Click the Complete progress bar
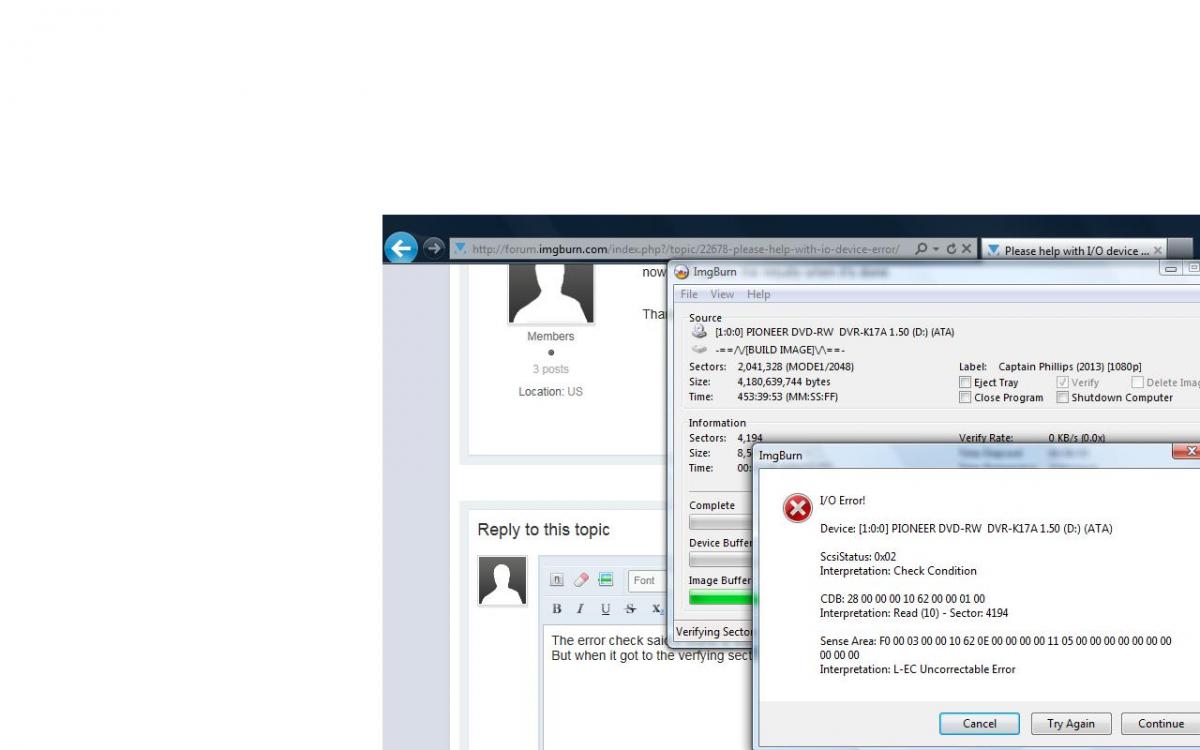The height and width of the screenshot is (750, 1200). pos(720,522)
